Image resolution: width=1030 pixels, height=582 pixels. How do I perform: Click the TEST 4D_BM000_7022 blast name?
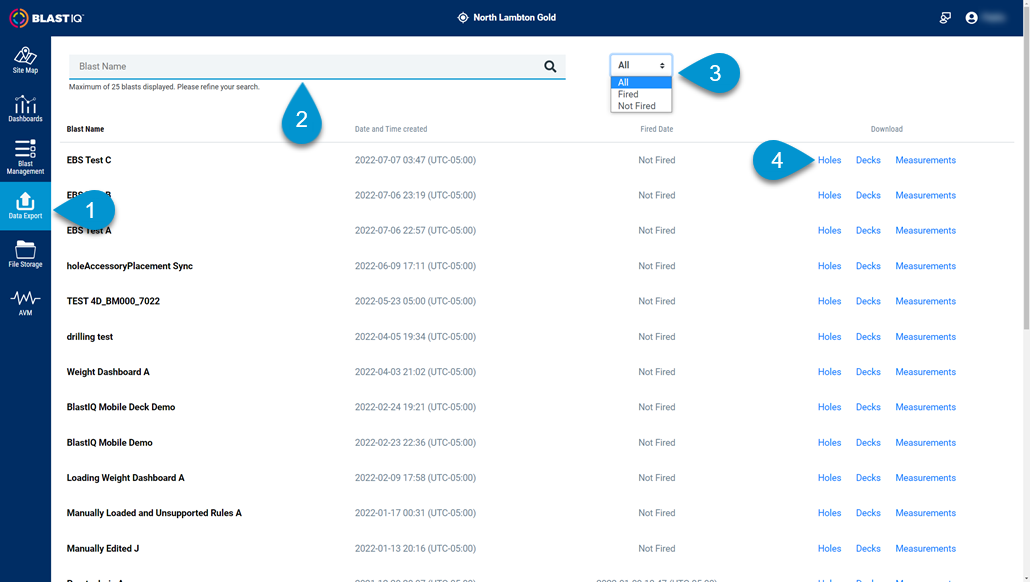tap(113, 302)
